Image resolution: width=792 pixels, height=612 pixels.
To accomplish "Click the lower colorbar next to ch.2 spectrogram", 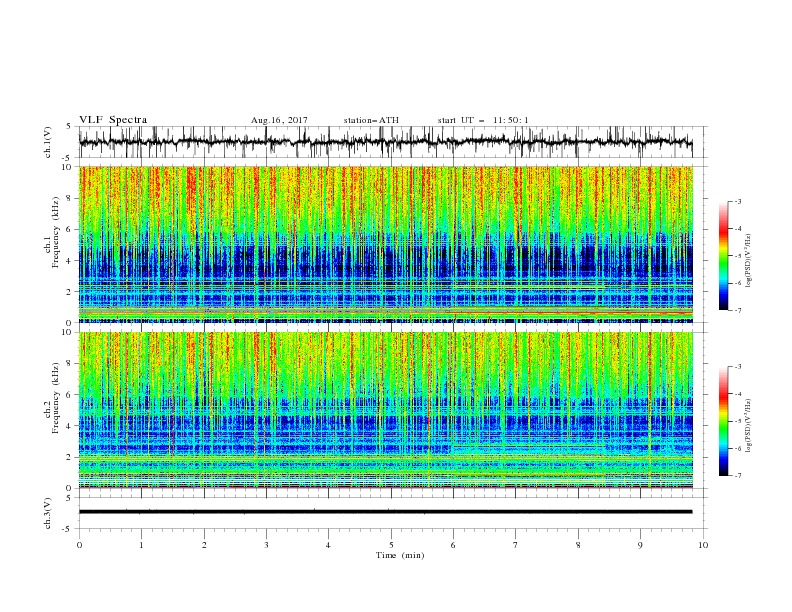I will (x=724, y=421).
